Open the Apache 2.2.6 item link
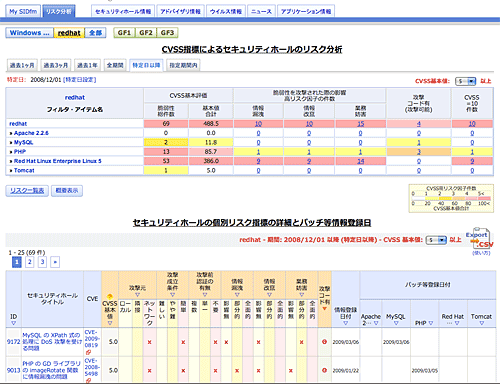The image size is (500, 384). coord(31,133)
